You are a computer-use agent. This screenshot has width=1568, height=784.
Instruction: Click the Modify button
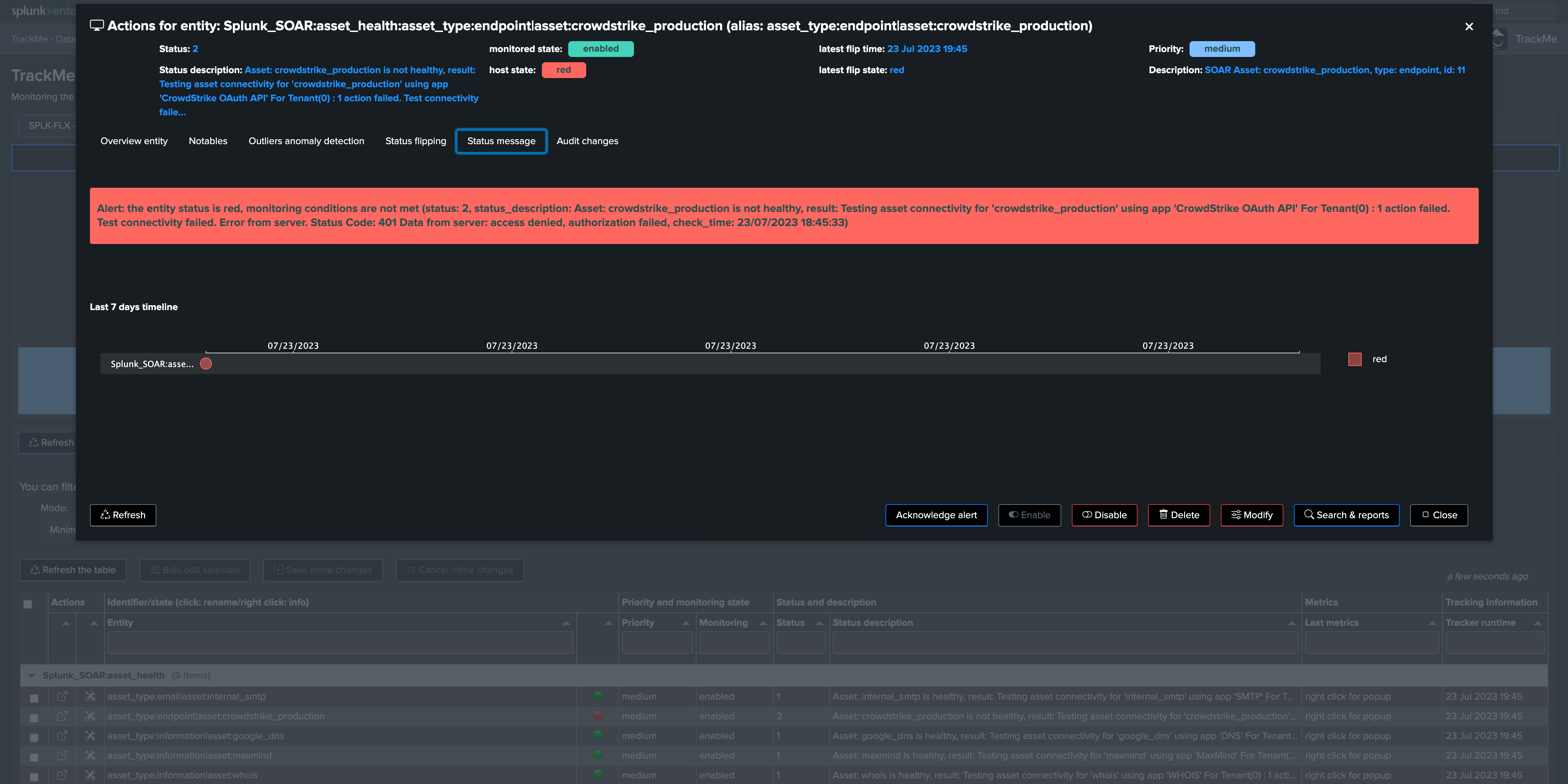click(x=1251, y=515)
